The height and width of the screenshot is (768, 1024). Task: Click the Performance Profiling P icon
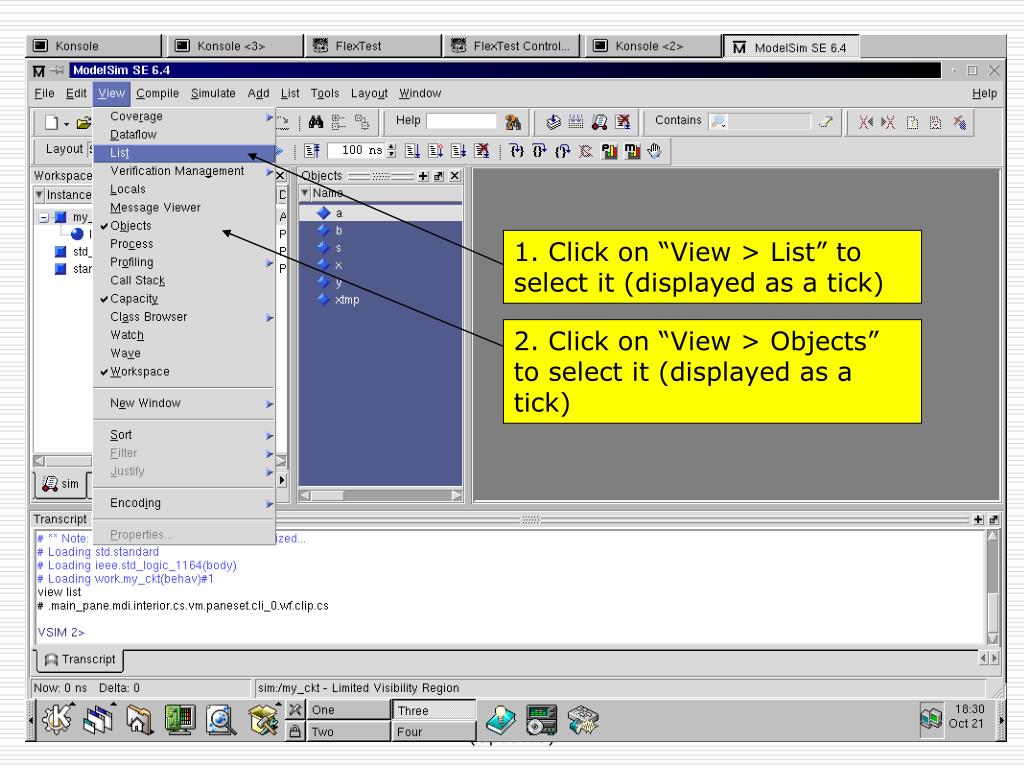pos(609,152)
